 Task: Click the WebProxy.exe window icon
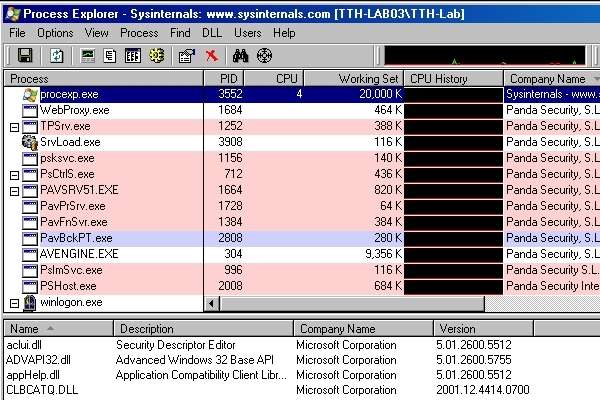coord(30,111)
